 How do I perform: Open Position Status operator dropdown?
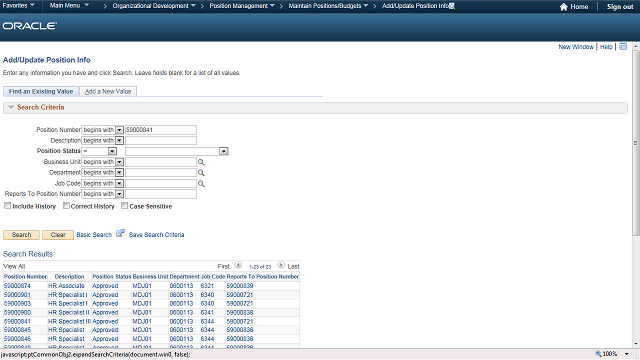tap(112, 151)
